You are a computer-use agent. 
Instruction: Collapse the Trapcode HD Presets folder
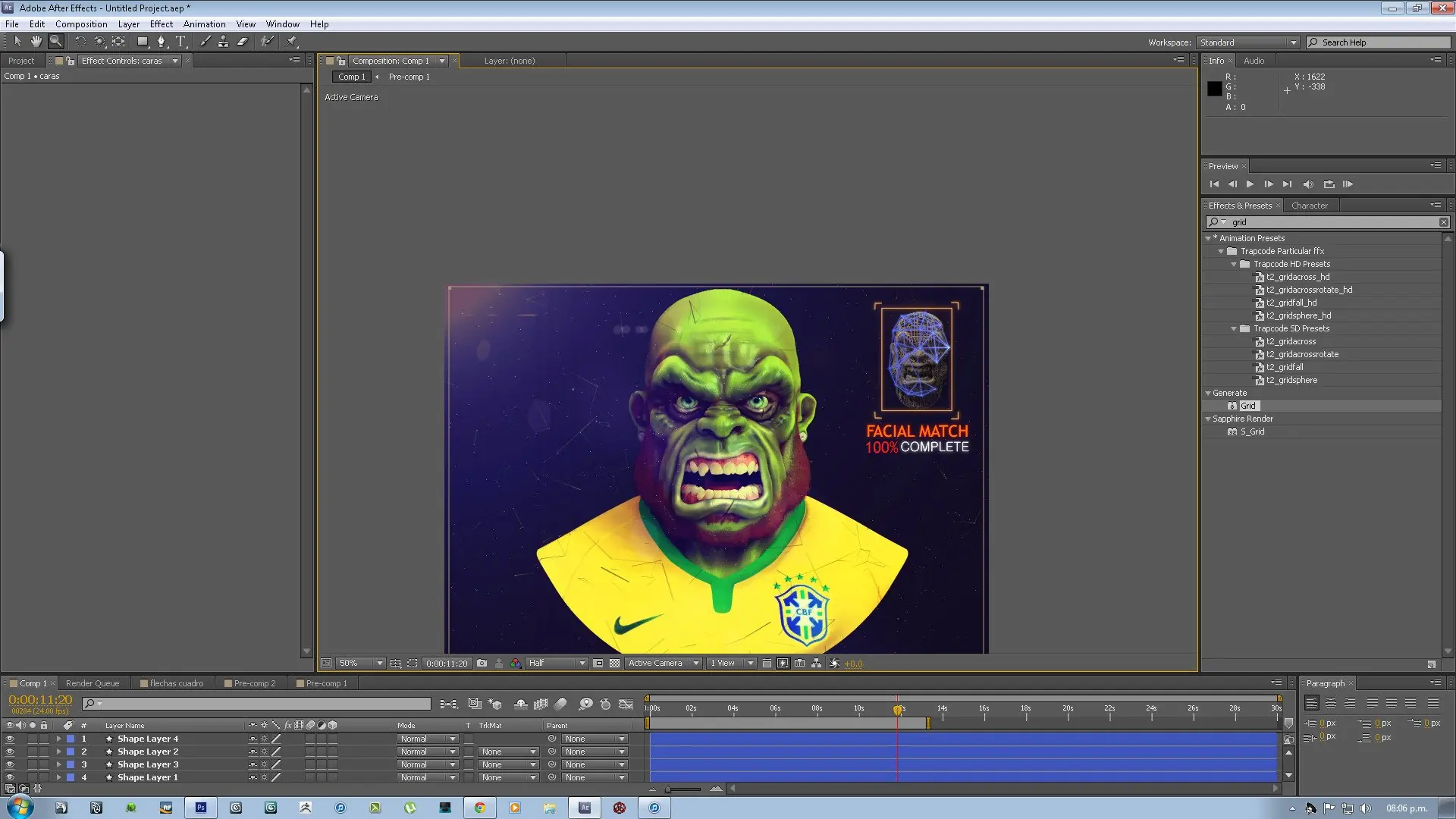click(1234, 265)
